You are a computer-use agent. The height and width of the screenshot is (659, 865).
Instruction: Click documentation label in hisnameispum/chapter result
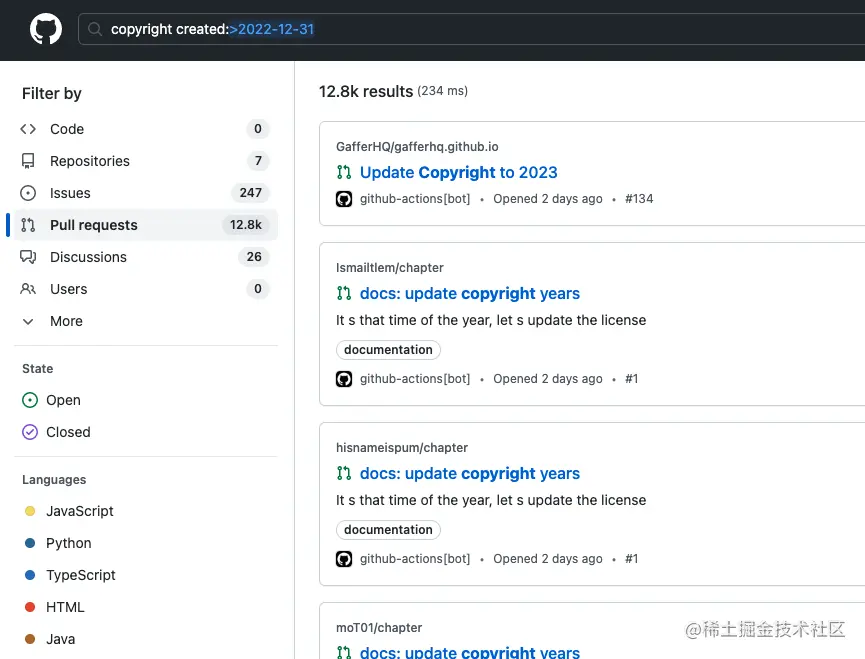388,530
